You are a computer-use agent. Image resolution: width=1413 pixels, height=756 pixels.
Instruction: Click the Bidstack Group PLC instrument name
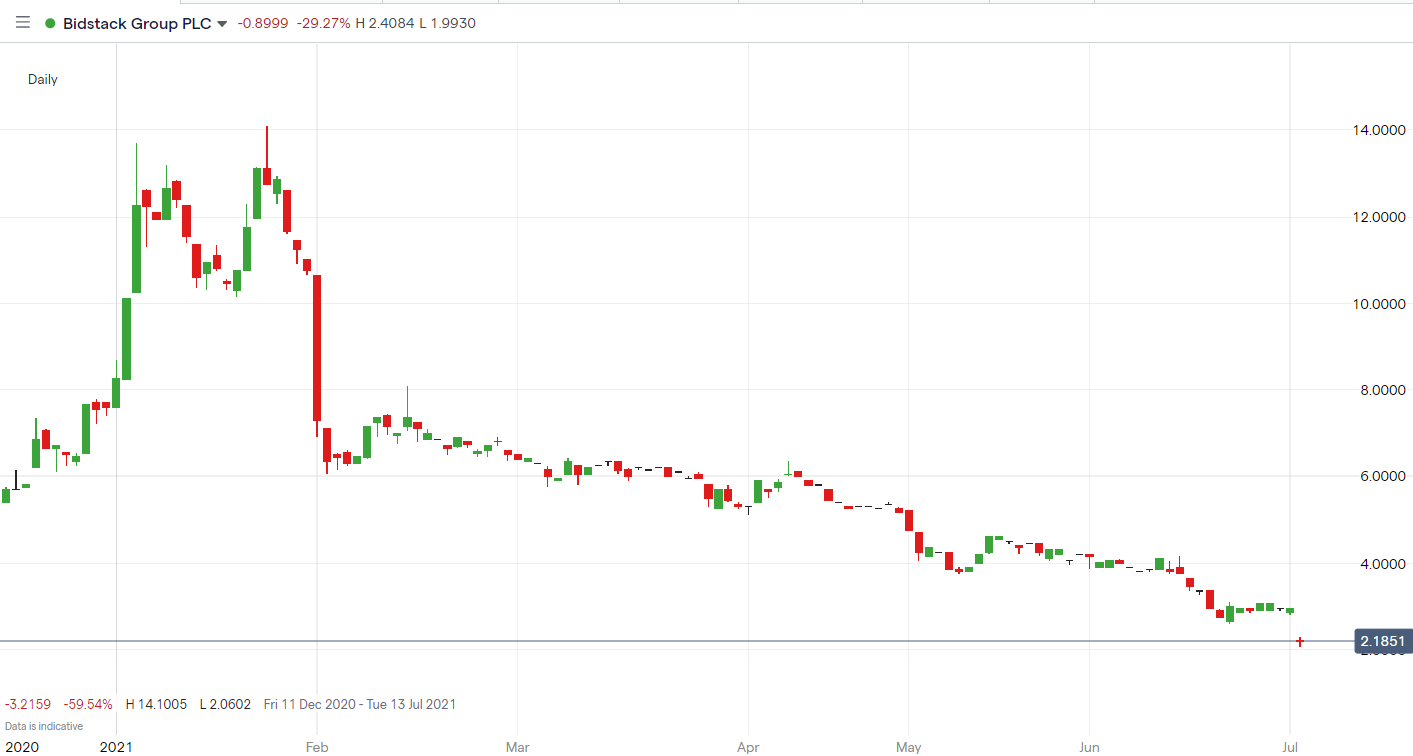(137, 23)
